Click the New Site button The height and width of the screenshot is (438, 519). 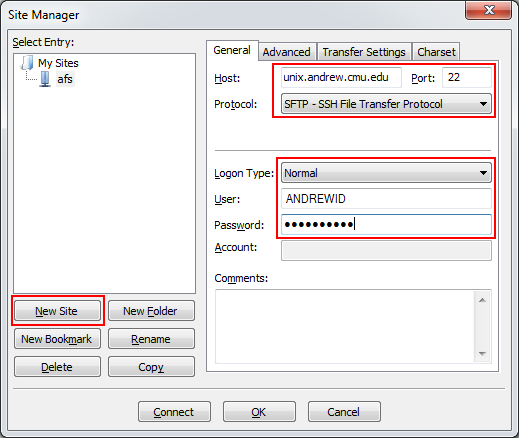pyautogui.click(x=57, y=311)
